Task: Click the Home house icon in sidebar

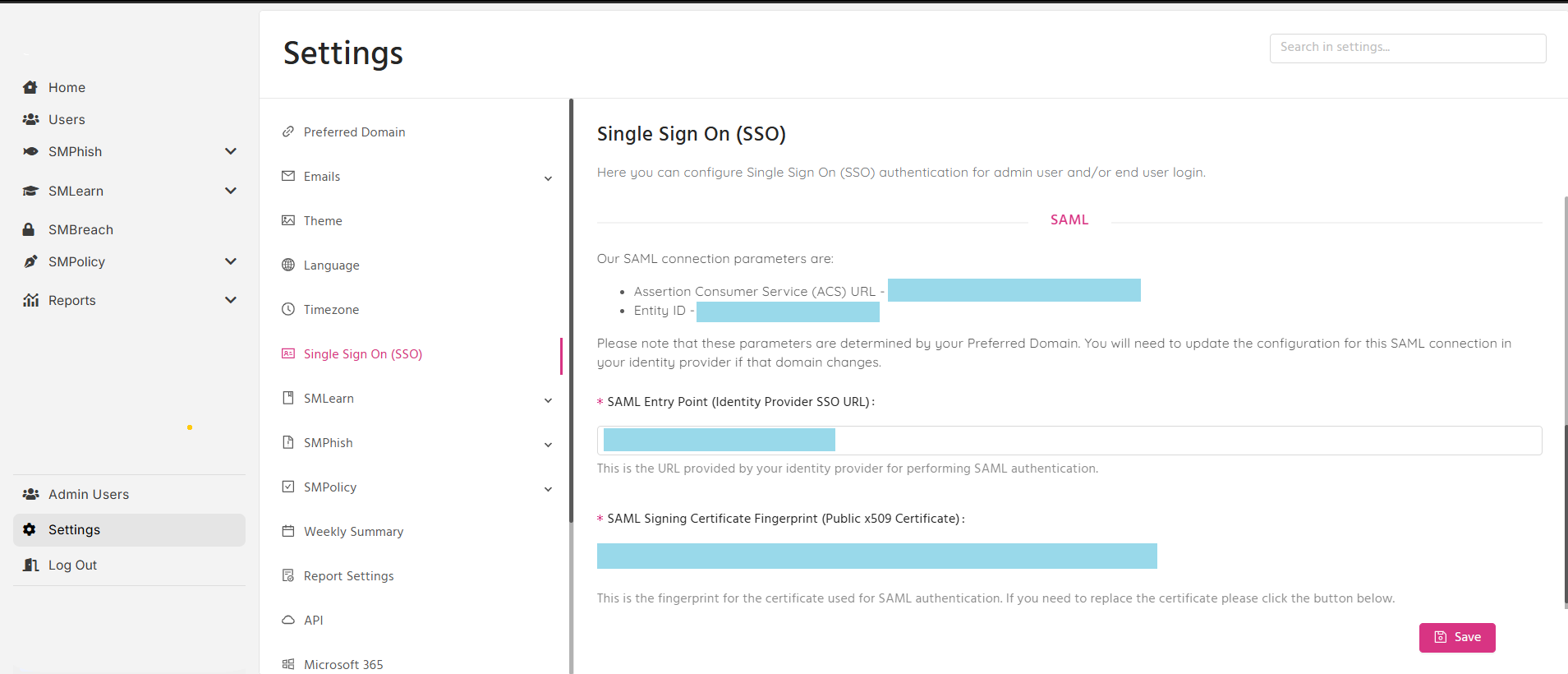Action: [30, 87]
